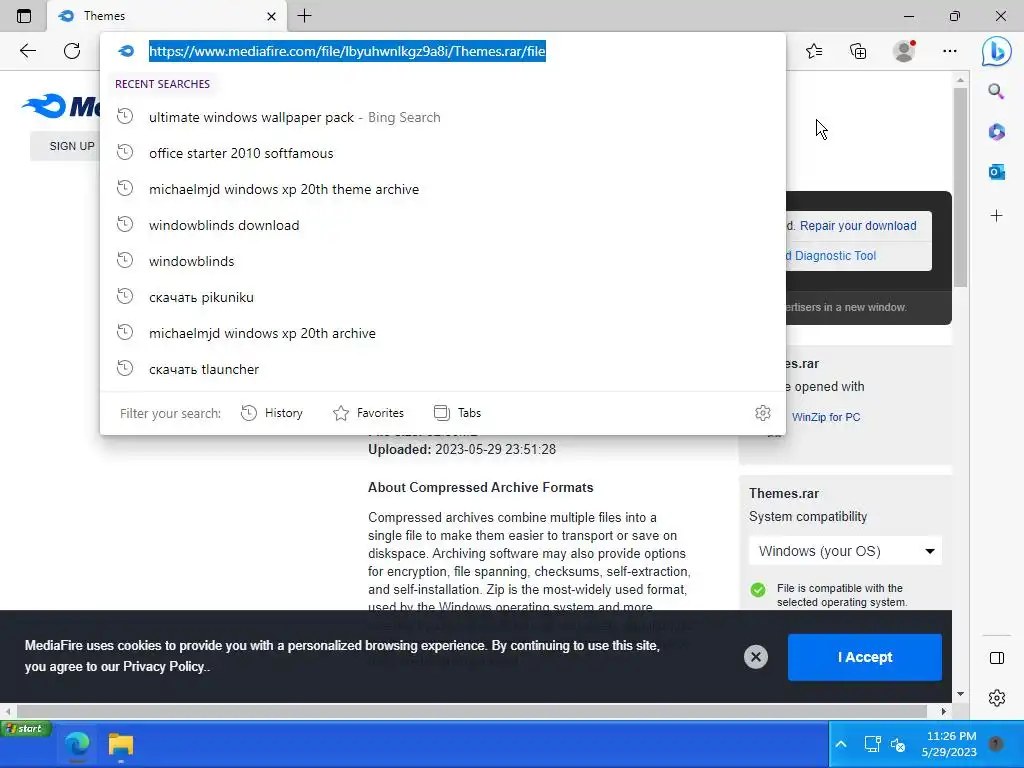Open Outlook sidebar icon

click(x=996, y=172)
